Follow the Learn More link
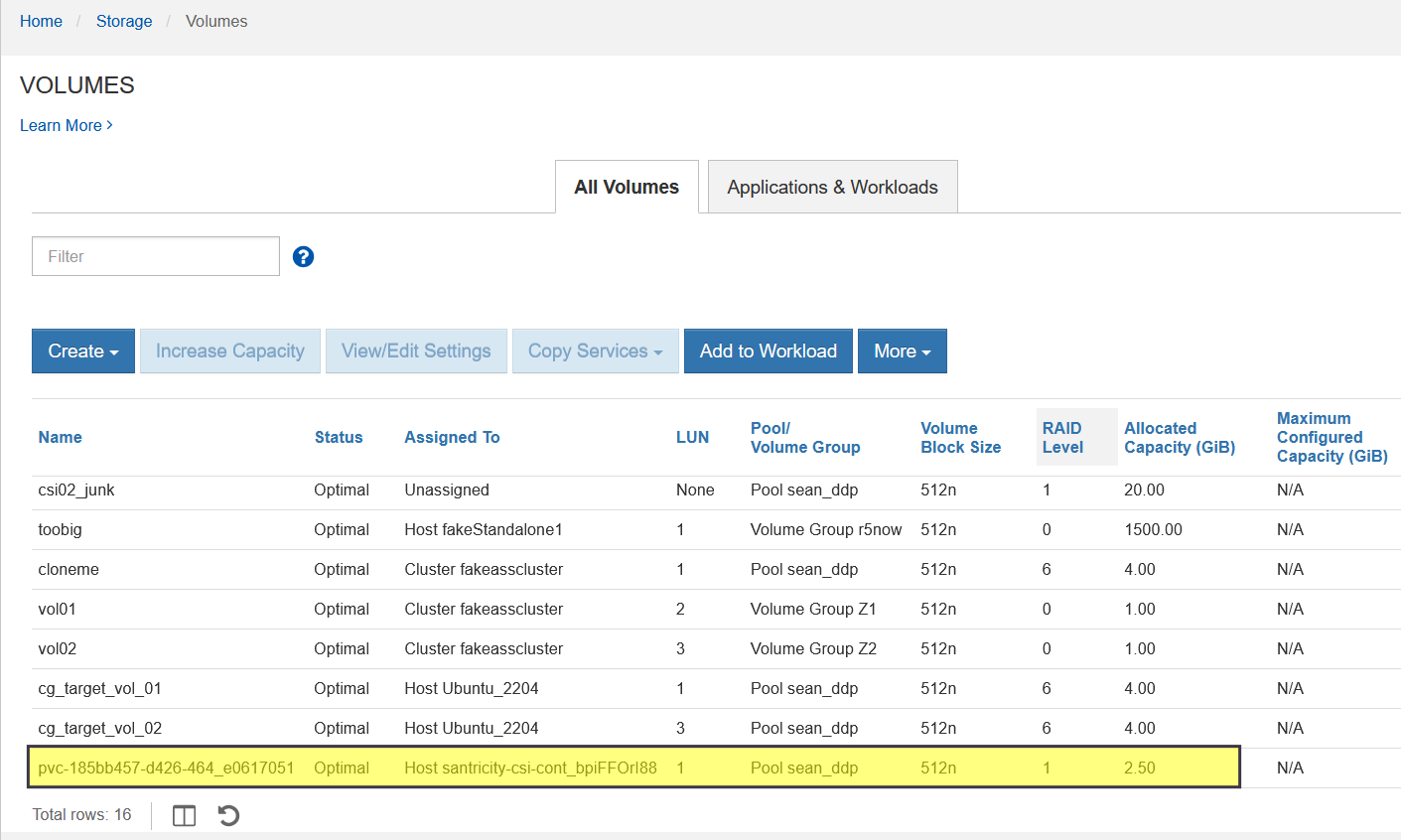1401x840 pixels. click(x=67, y=125)
